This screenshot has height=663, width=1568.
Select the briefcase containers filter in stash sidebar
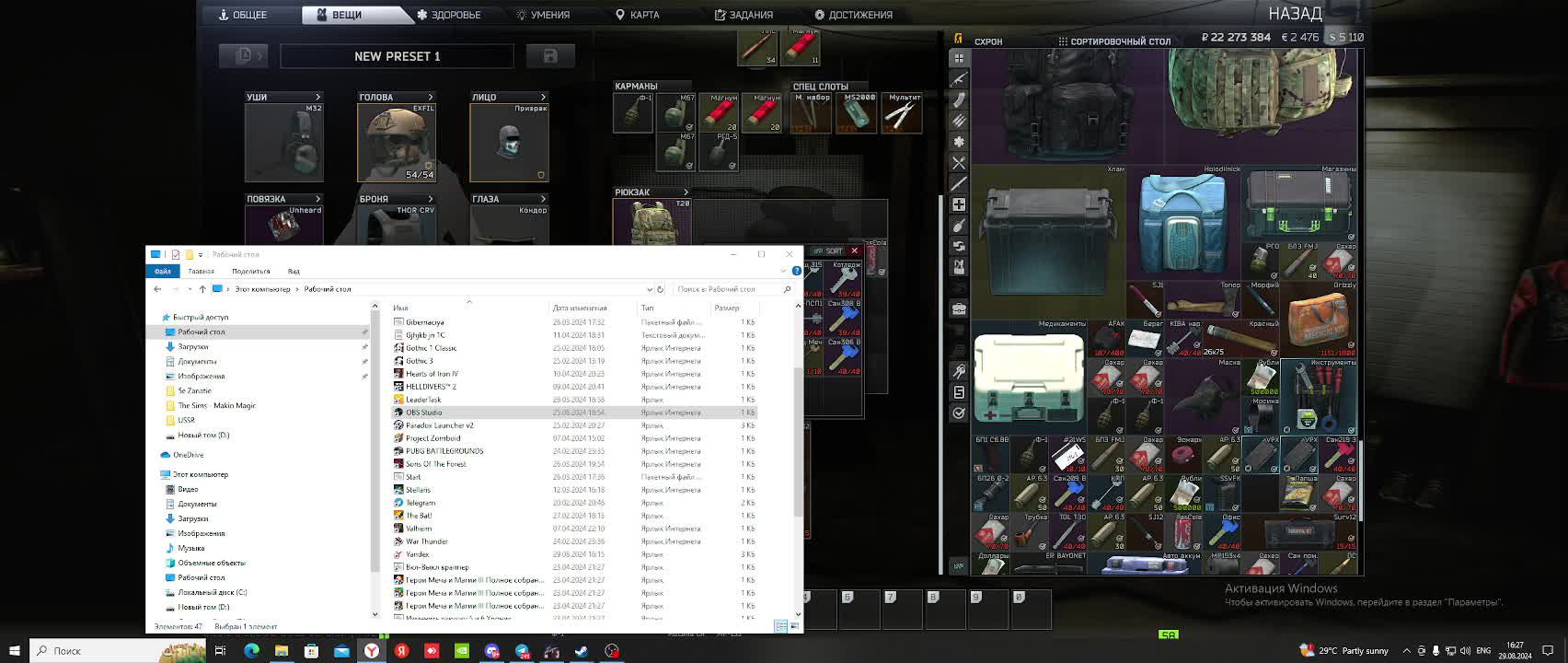click(x=959, y=309)
